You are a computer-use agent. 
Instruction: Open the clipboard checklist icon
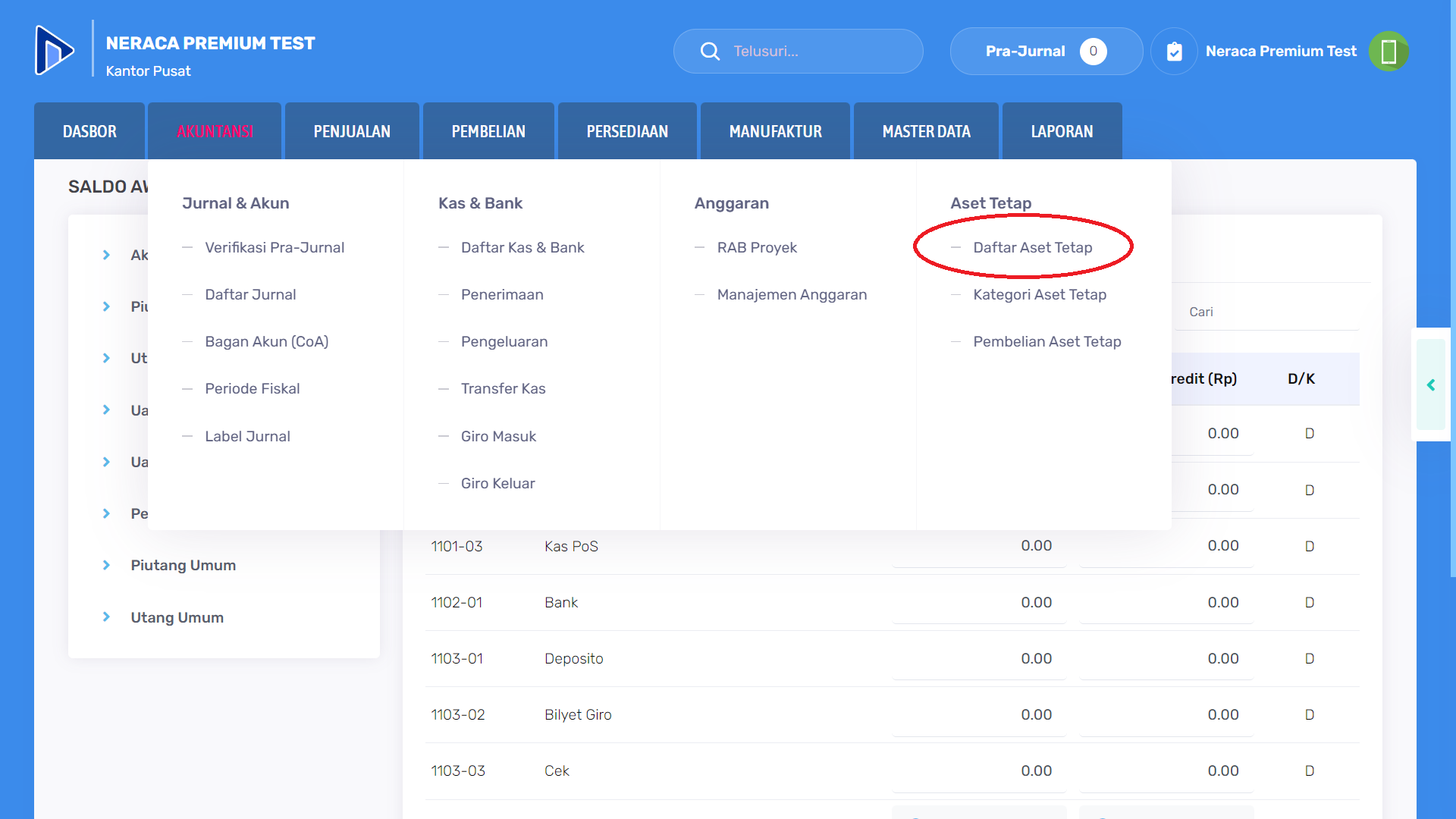pos(1174,51)
